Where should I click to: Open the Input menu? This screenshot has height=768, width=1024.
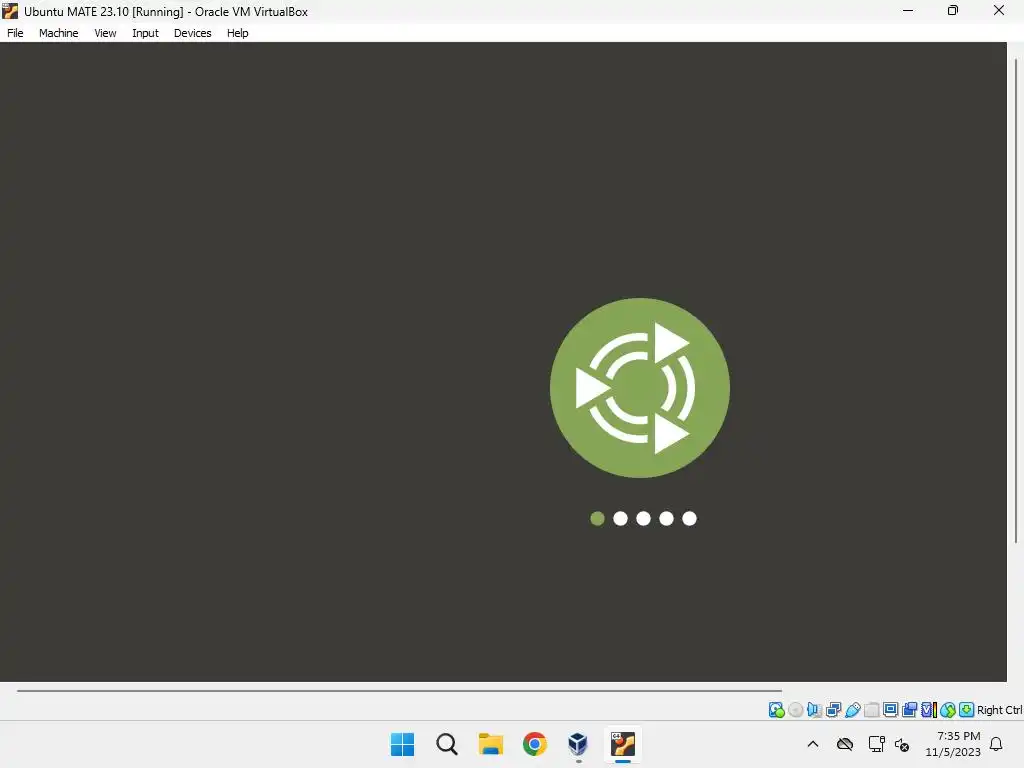coord(145,33)
